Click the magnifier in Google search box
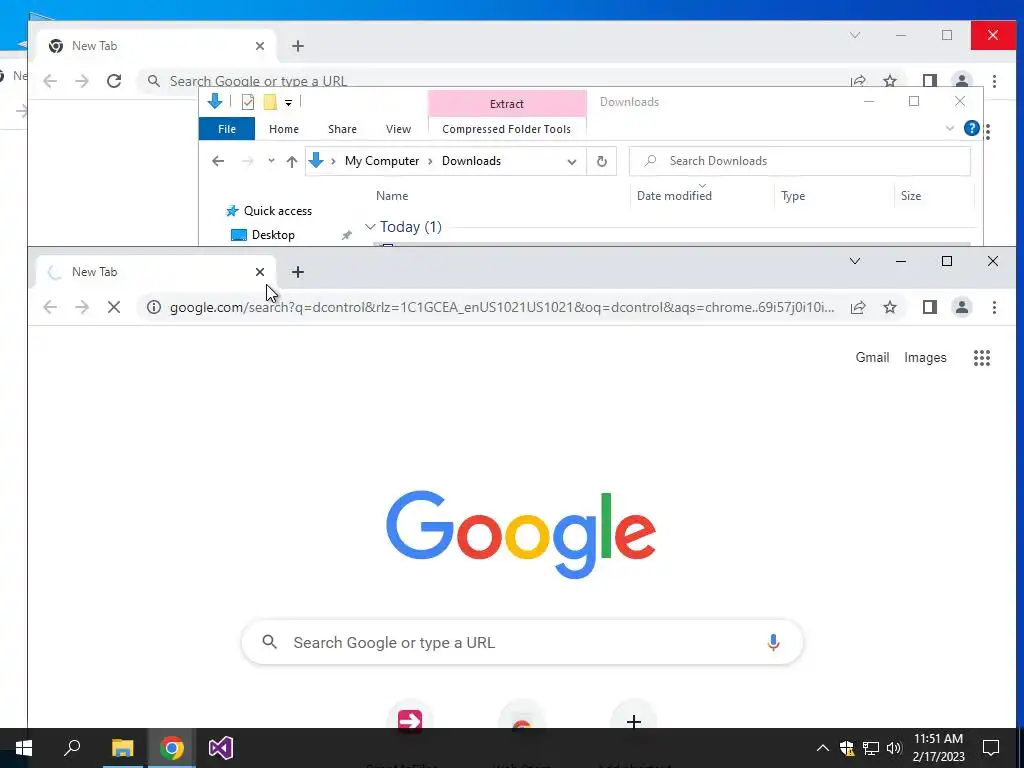The image size is (1024, 768). [269, 643]
